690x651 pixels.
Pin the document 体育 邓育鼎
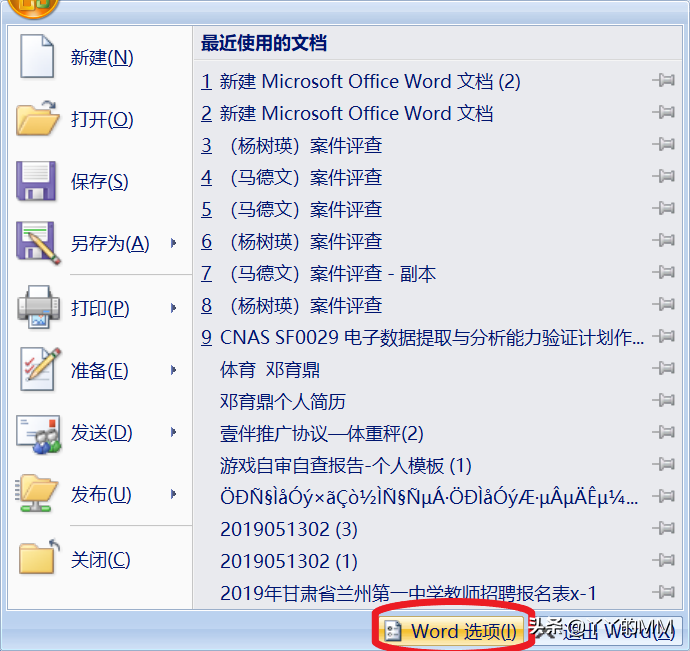click(664, 368)
